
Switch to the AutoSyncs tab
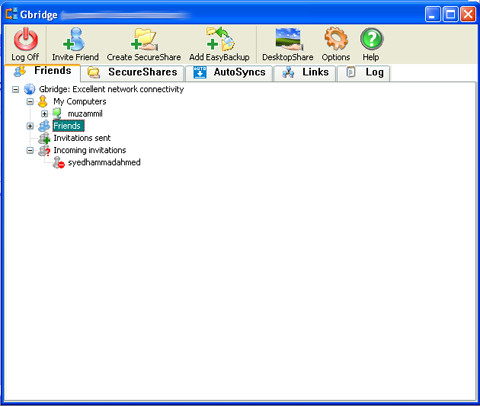(229, 73)
